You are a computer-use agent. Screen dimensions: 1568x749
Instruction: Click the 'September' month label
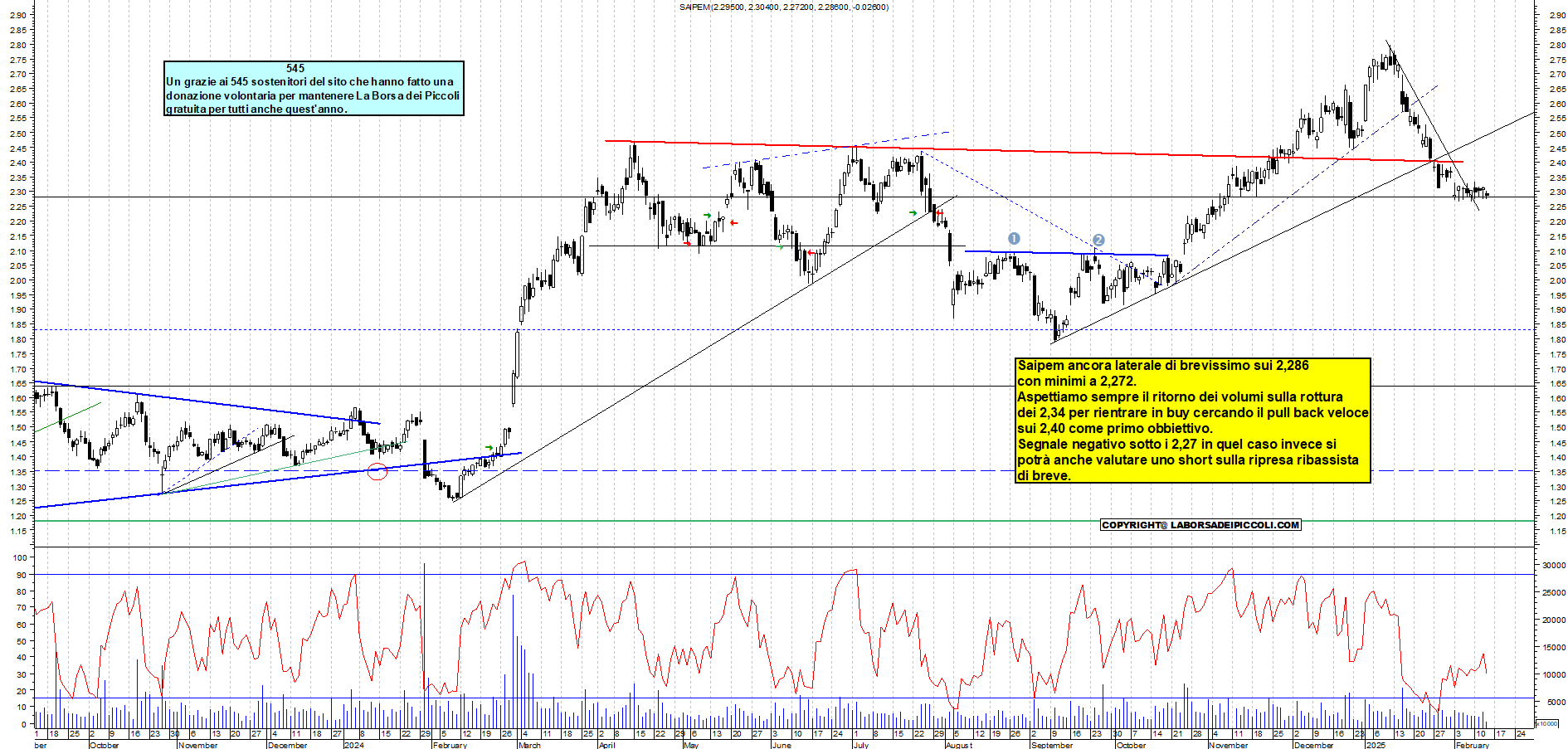1051,745
